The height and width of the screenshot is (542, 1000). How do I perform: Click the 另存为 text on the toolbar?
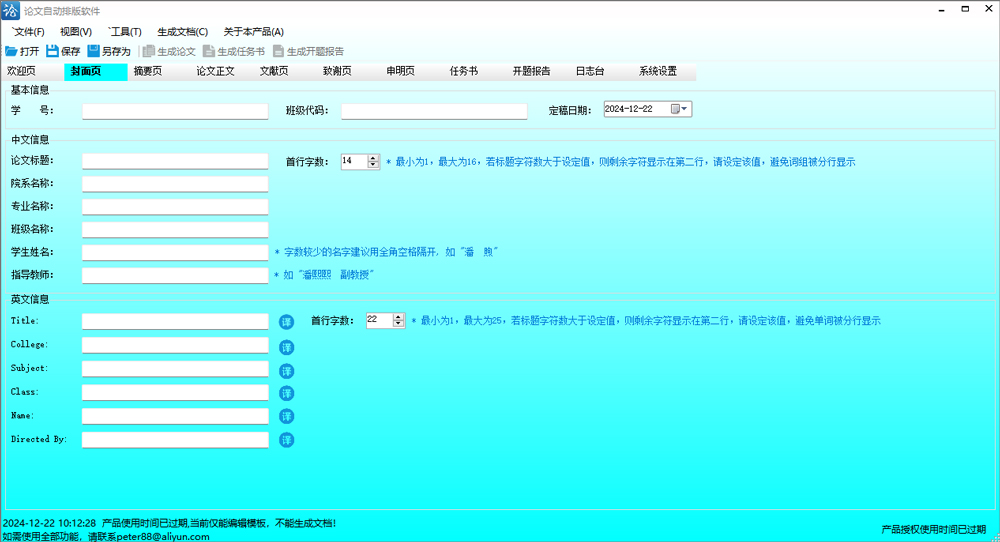click(x=116, y=52)
